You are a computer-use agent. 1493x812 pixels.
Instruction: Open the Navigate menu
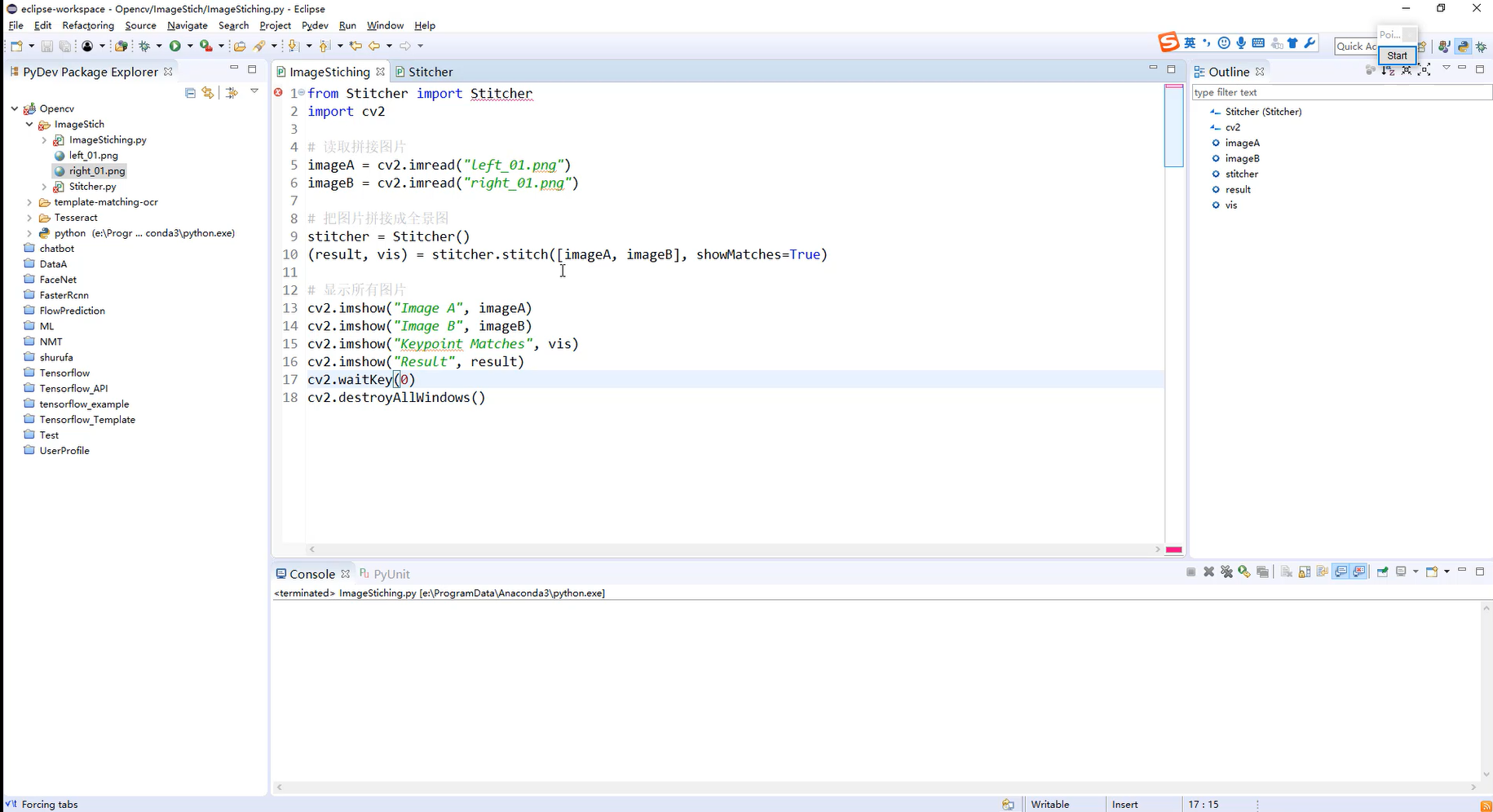(x=187, y=25)
